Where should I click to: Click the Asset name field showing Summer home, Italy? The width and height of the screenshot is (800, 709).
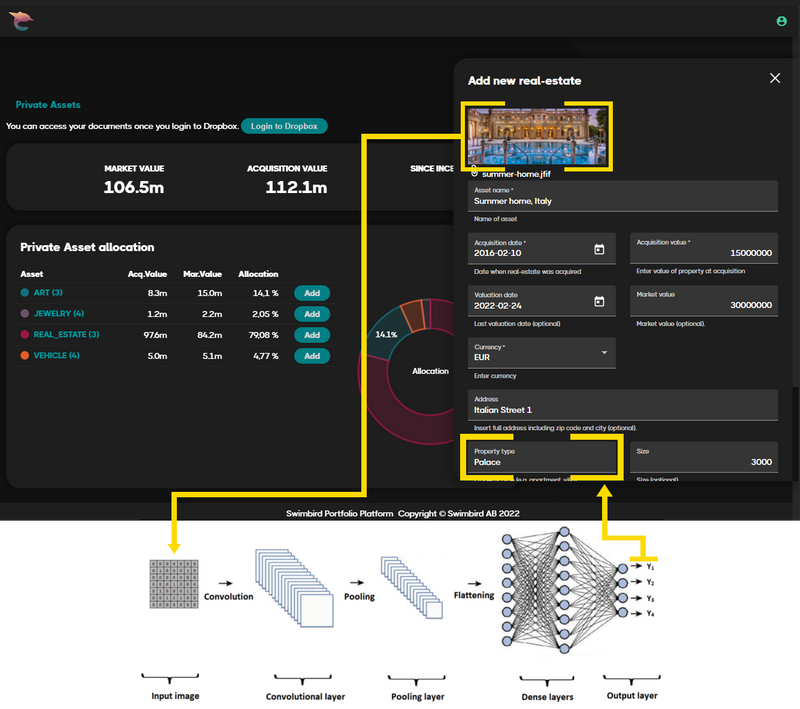620,196
